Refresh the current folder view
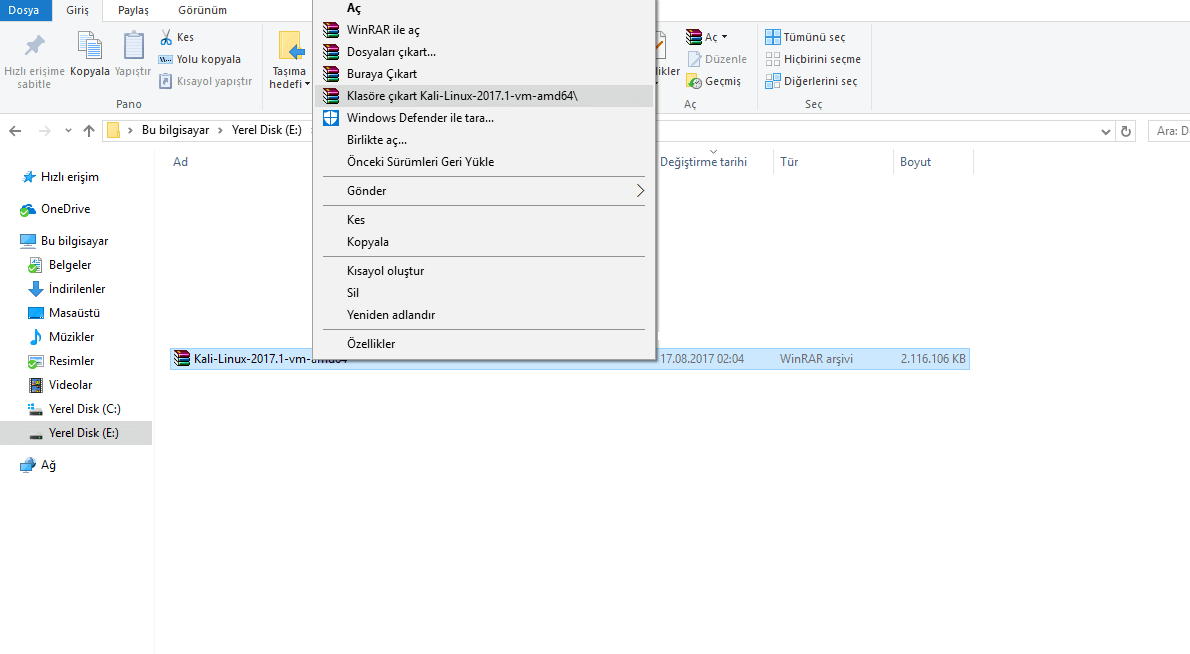The width and height of the screenshot is (1190, 654). tap(1125, 131)
